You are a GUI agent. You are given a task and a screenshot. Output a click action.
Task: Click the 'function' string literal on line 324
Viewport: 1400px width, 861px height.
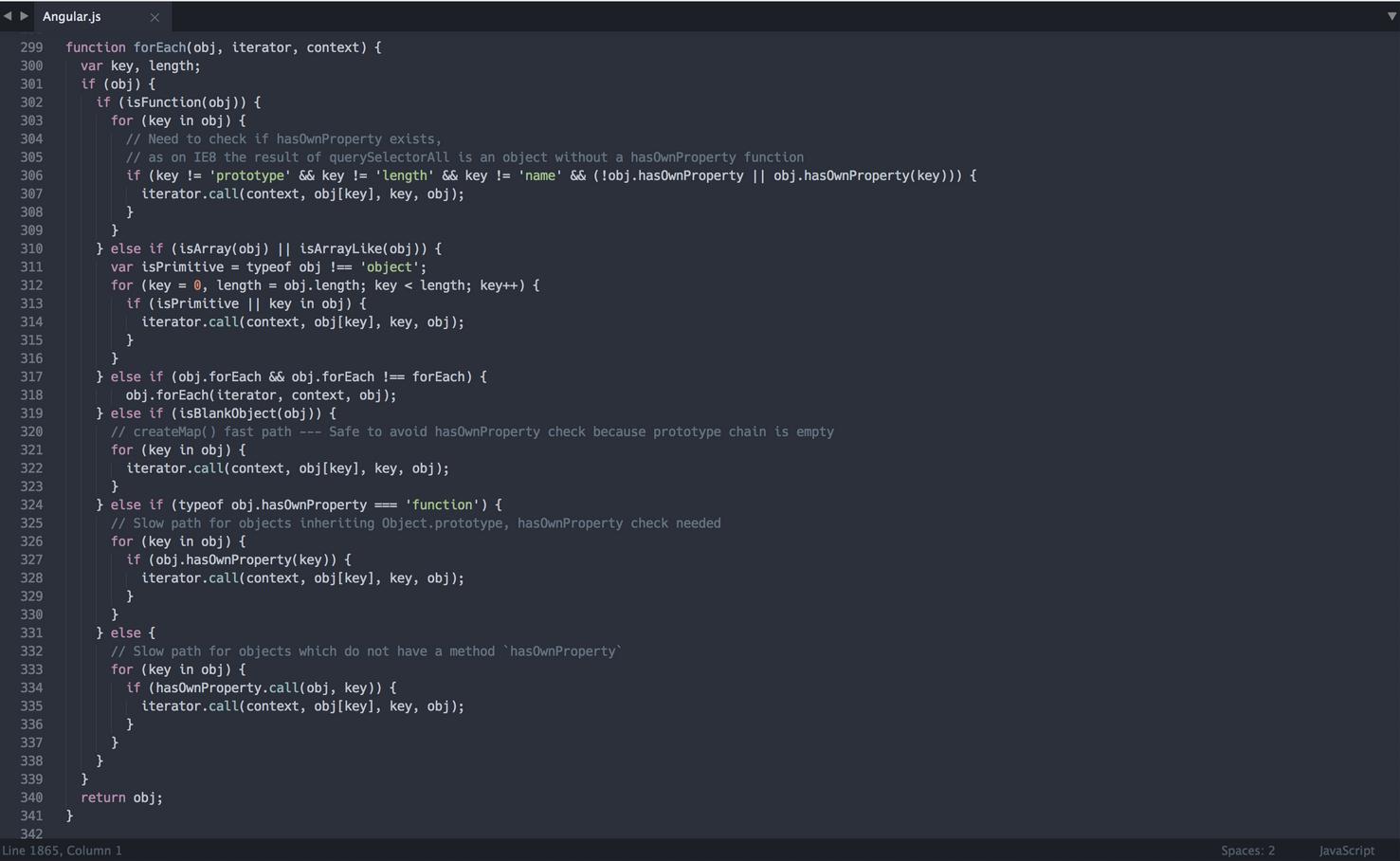point(443,504)
